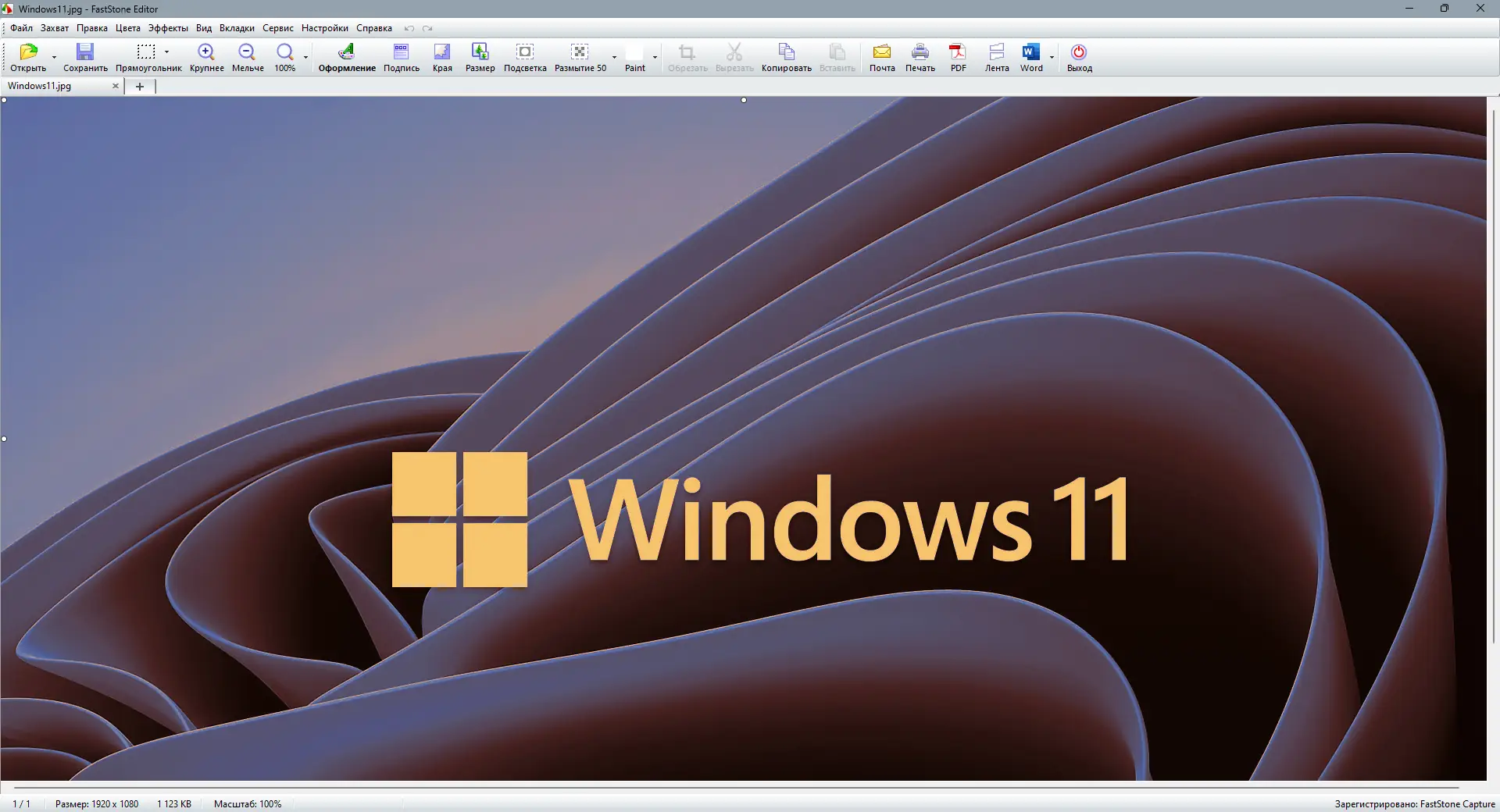Open the Эффекты menu
Screen dimensions: 1500x812
[x=168, y=28]
